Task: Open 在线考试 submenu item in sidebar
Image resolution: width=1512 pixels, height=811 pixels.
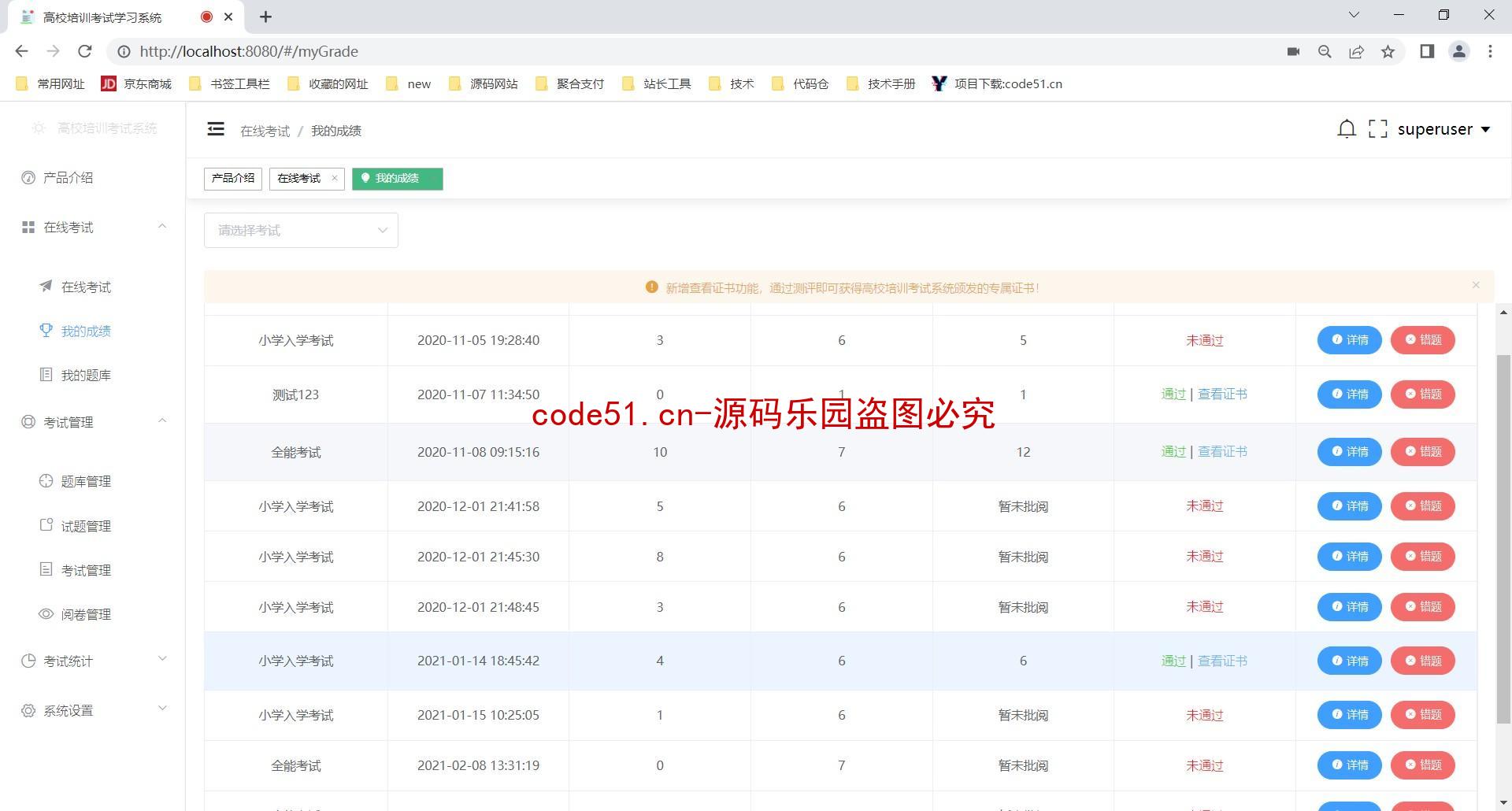Action: (93, 287)
